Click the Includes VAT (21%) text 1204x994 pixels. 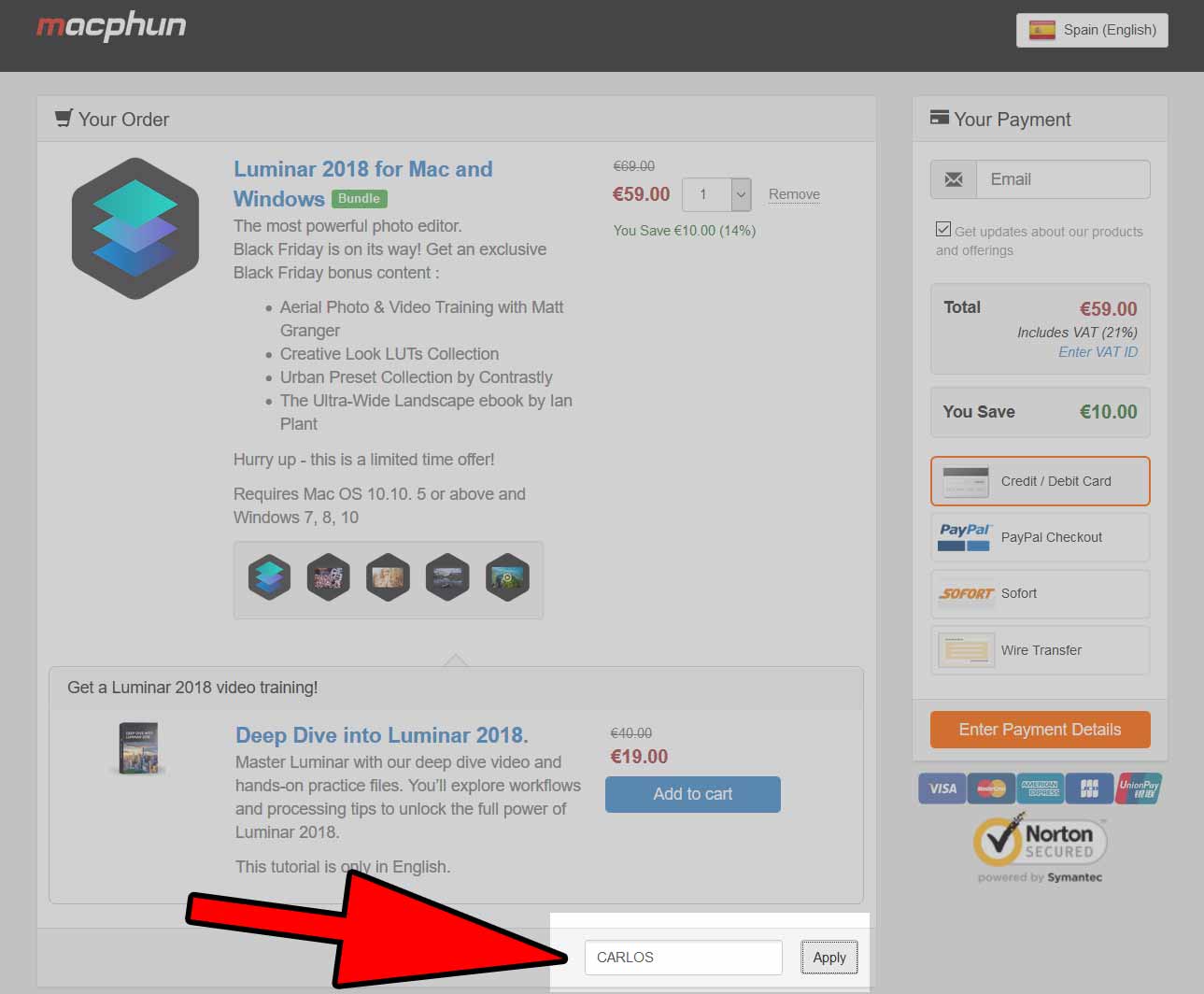(1078, 333)
